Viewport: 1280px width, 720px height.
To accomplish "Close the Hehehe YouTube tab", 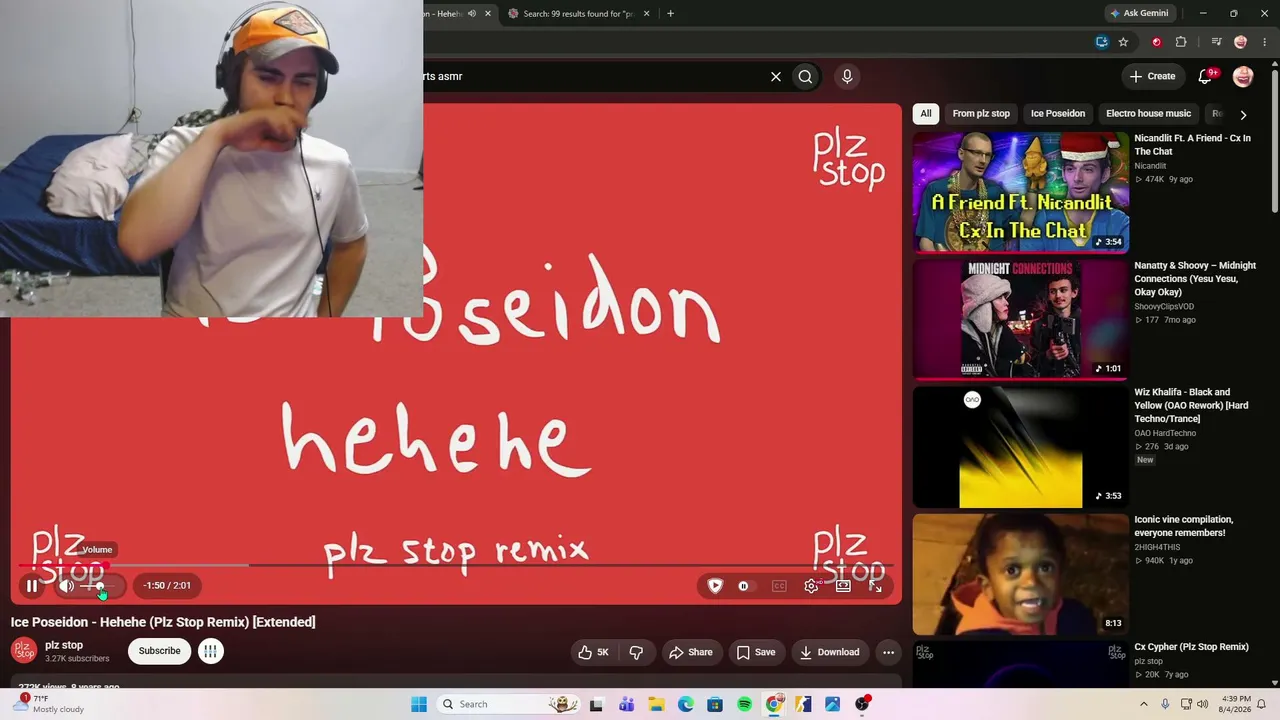I will pos(488,14).
